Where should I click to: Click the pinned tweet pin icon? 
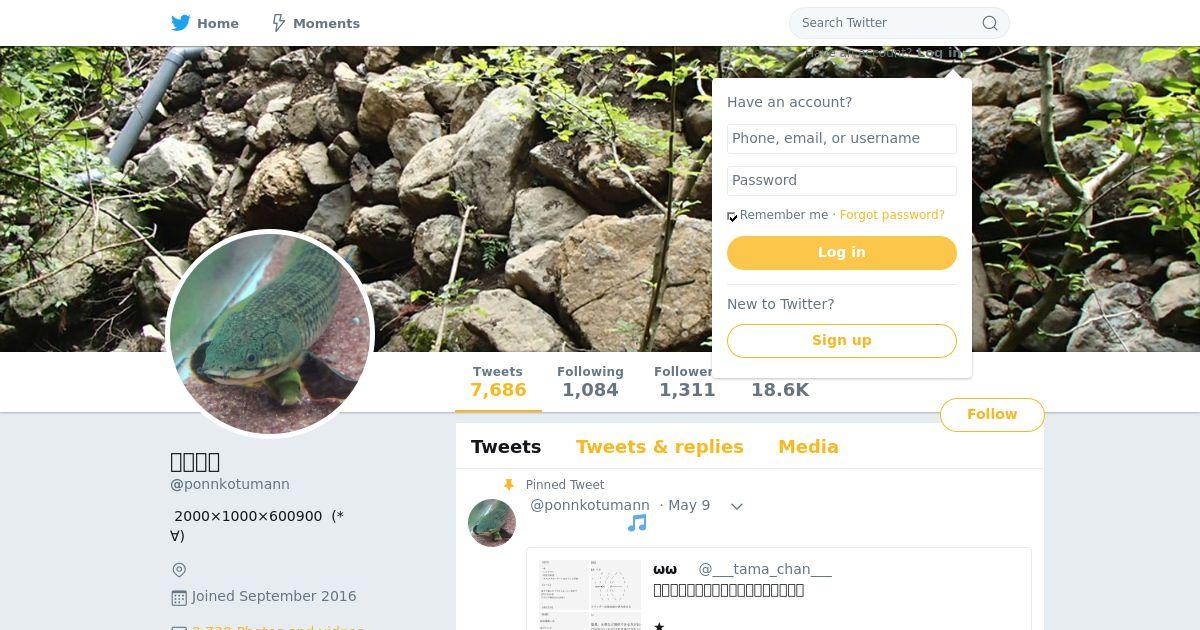click(509, 485)
